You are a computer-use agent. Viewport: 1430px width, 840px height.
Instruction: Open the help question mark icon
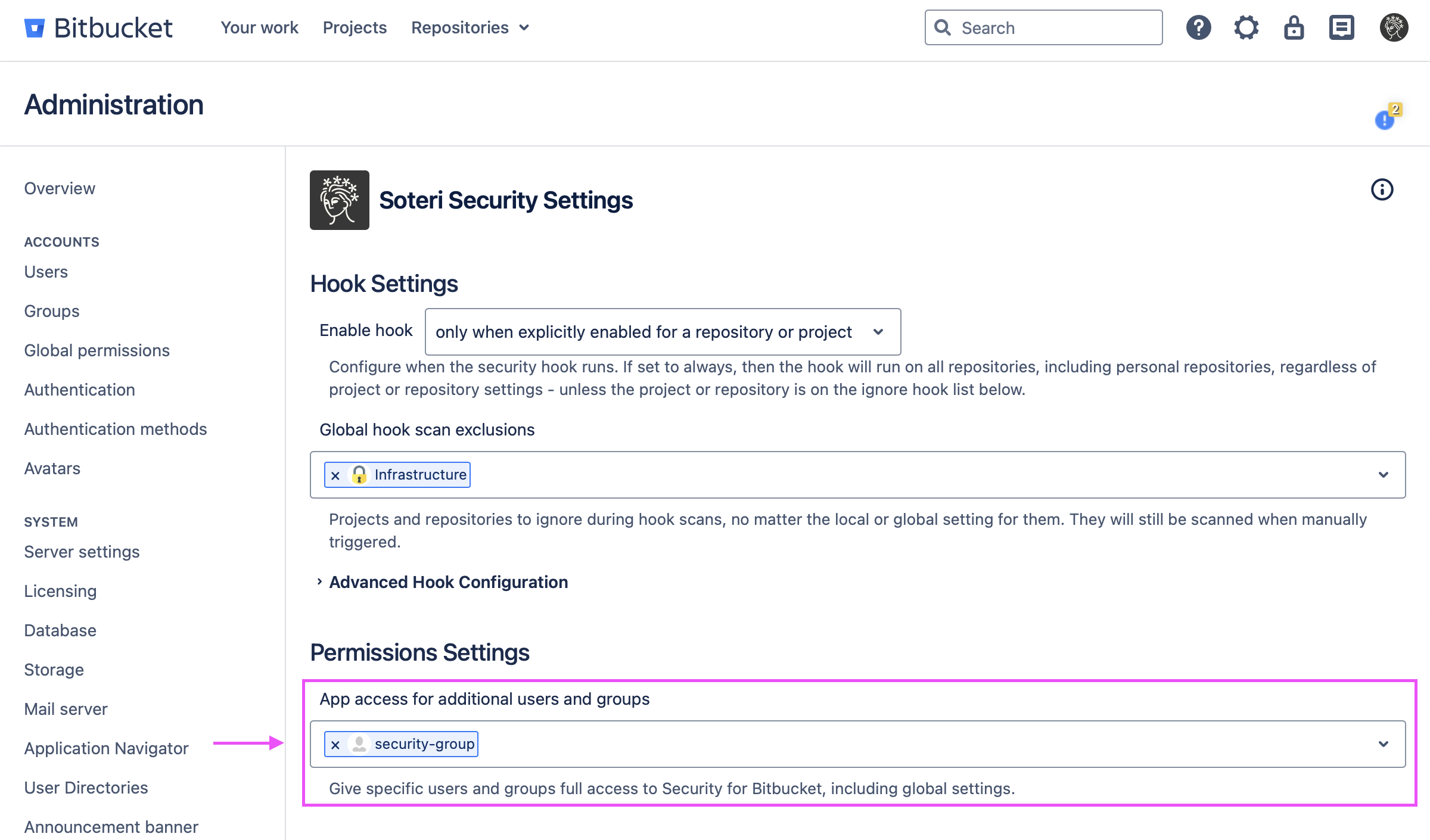click(x=1198, y=28)
